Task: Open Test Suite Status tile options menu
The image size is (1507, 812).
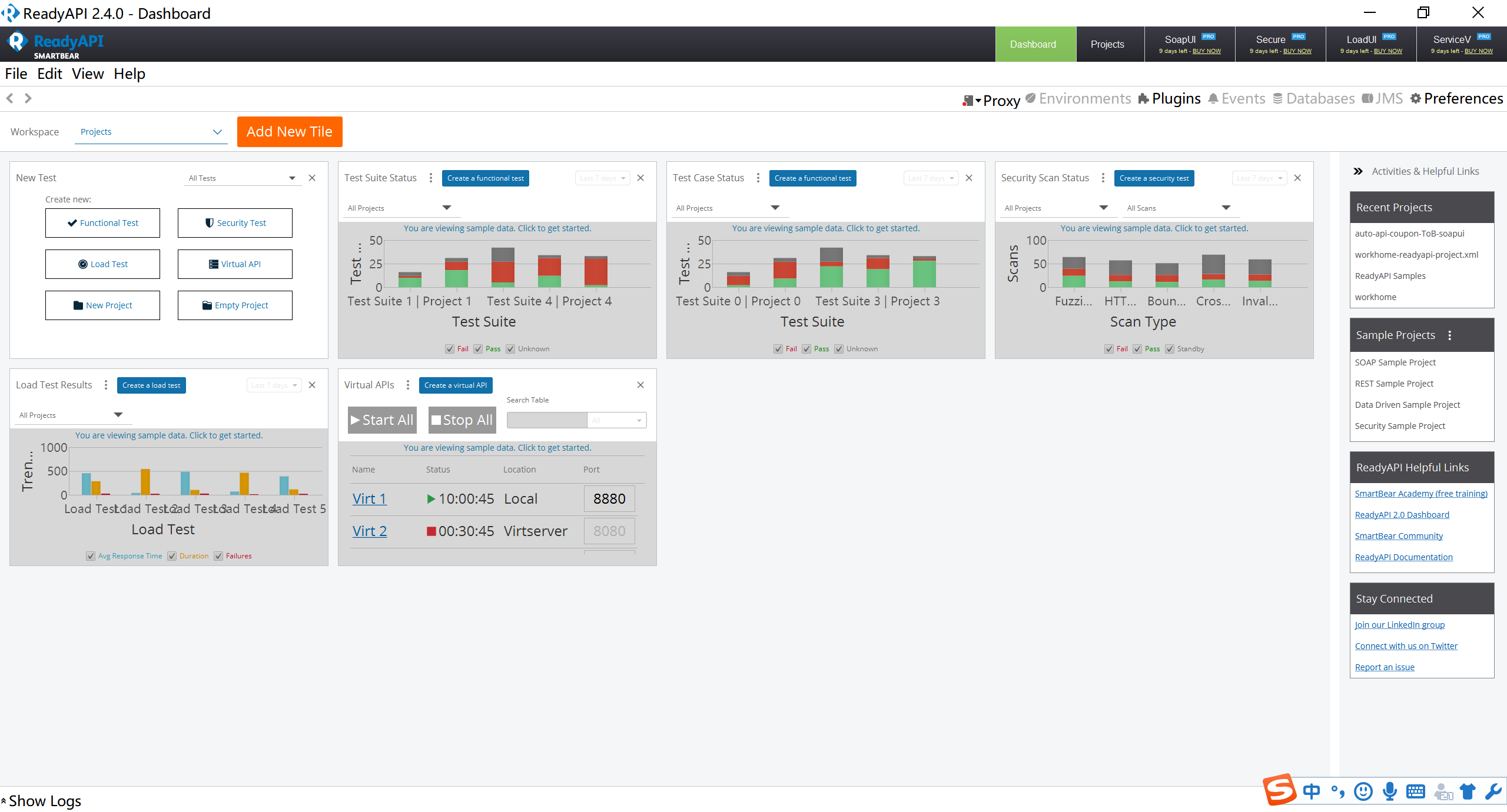Action: [x=431, y=178]
